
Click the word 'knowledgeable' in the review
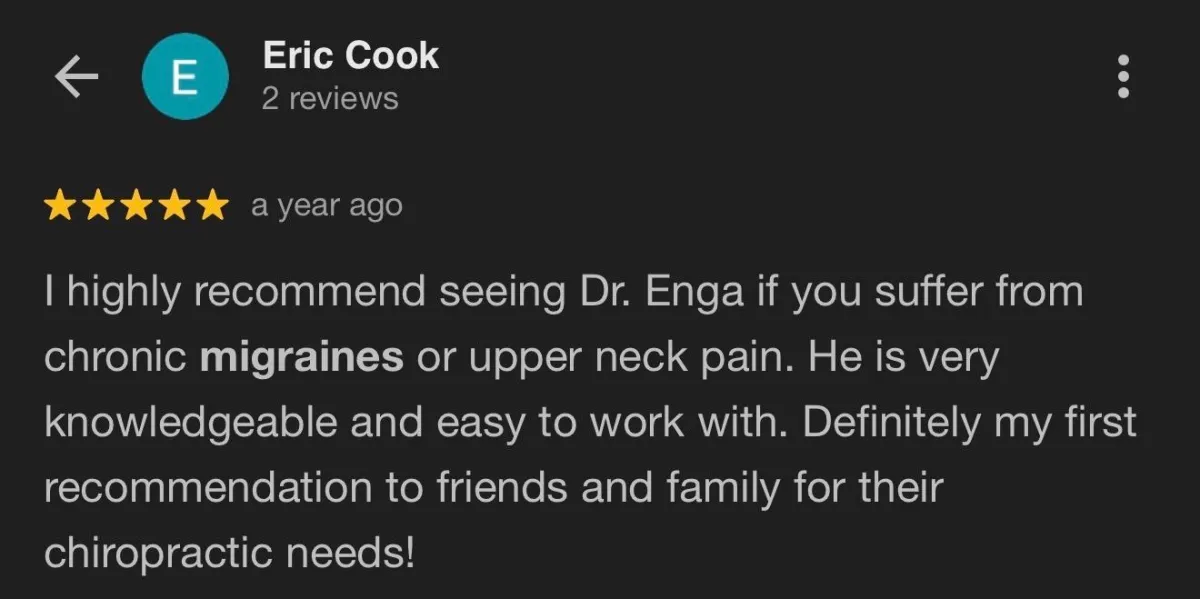coord(191,424)
